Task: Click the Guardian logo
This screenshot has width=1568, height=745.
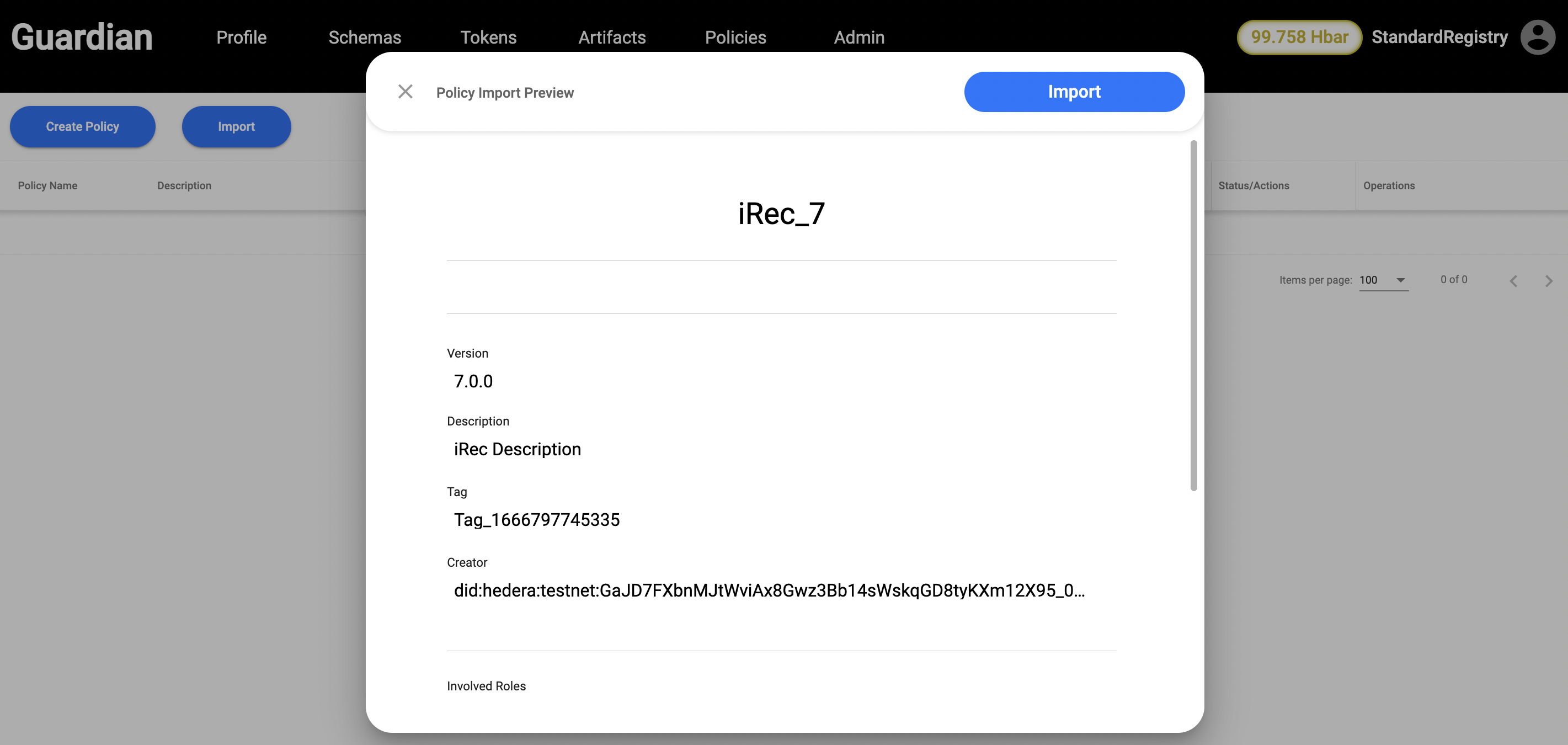Action: point(82,37)
